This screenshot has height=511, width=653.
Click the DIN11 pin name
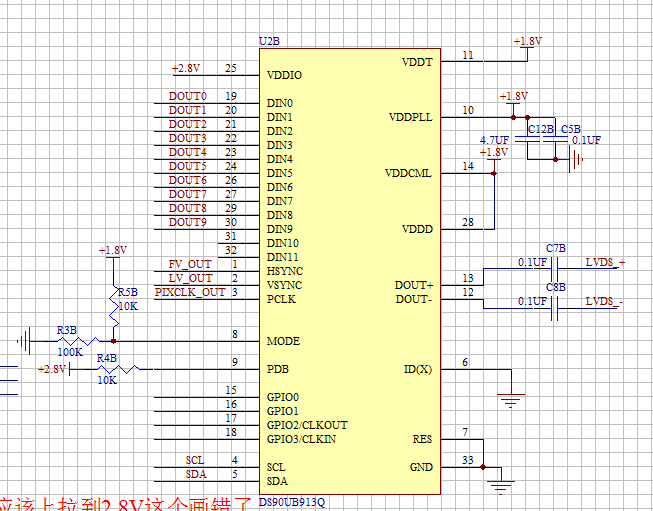283,257
